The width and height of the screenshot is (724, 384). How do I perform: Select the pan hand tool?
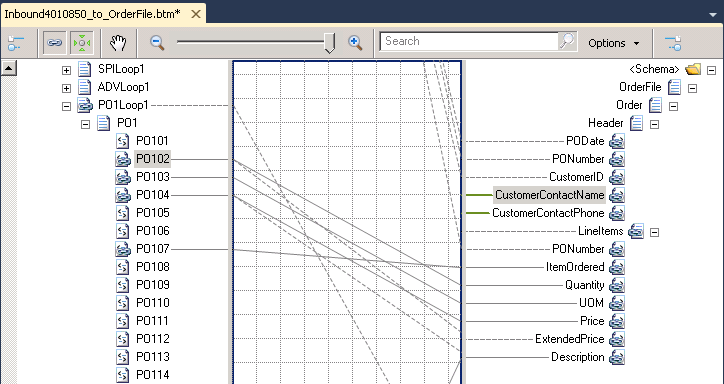118,43
